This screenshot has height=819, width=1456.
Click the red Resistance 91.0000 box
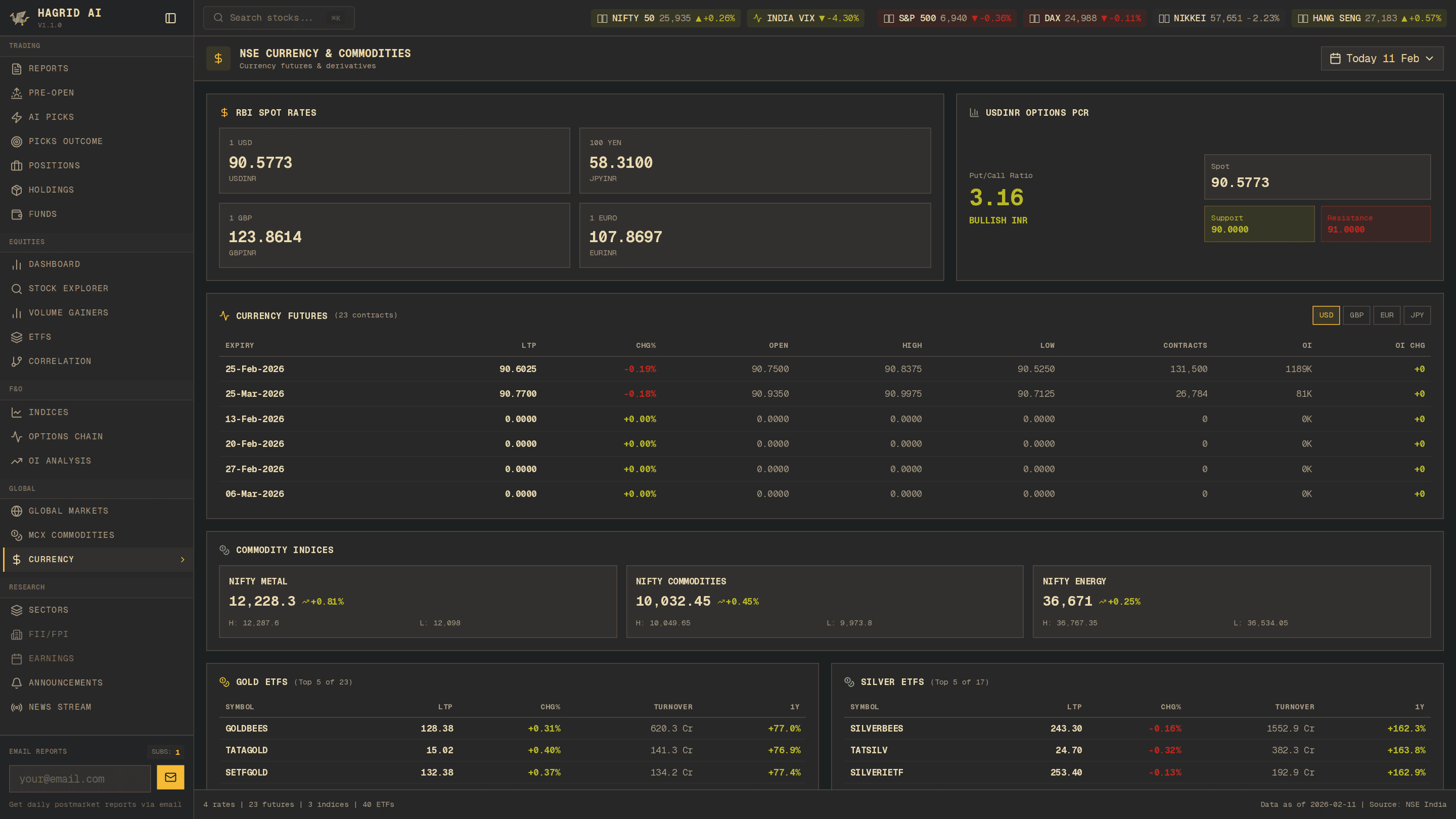[1375, 224]
